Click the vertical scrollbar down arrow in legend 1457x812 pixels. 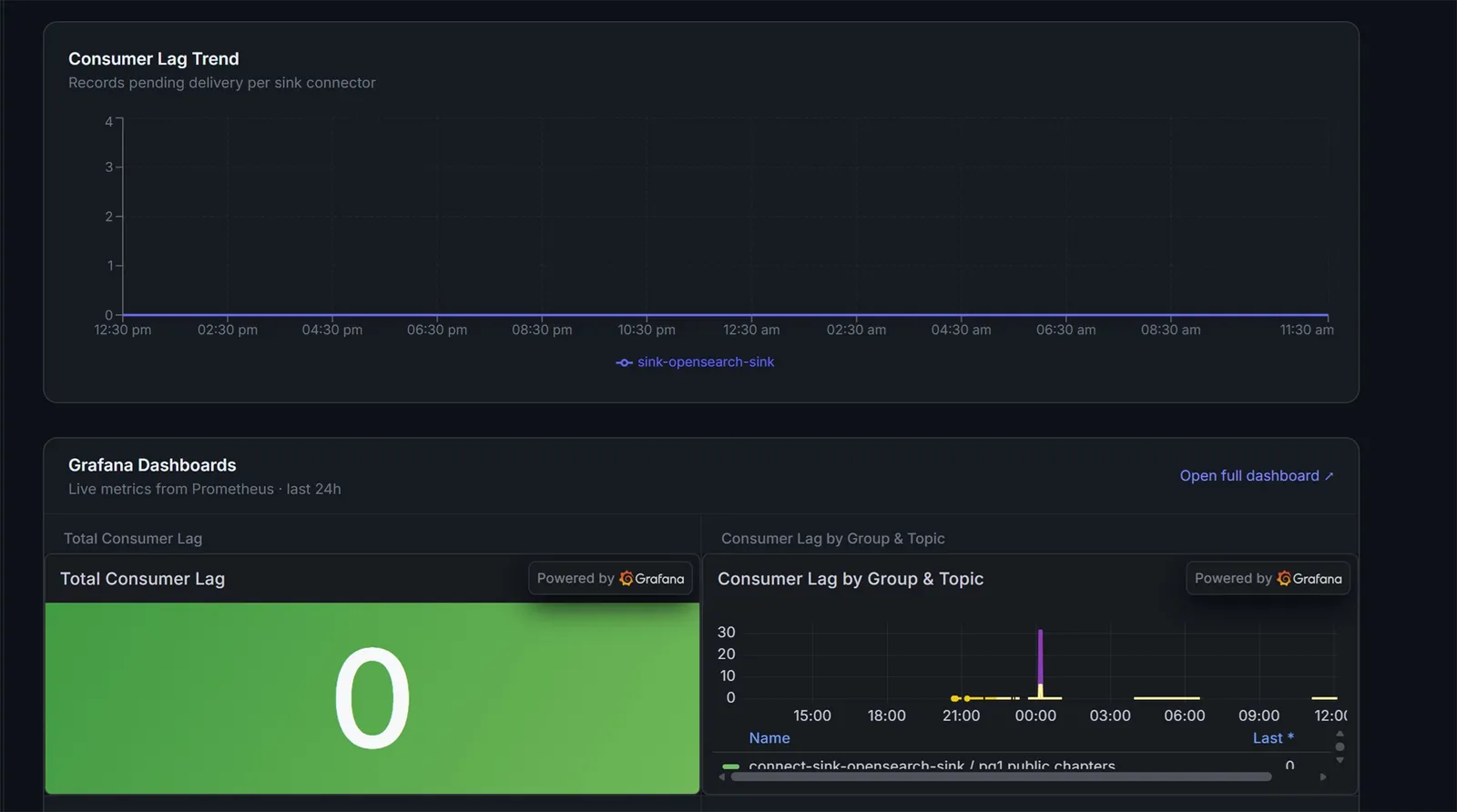coord(1340,760)
